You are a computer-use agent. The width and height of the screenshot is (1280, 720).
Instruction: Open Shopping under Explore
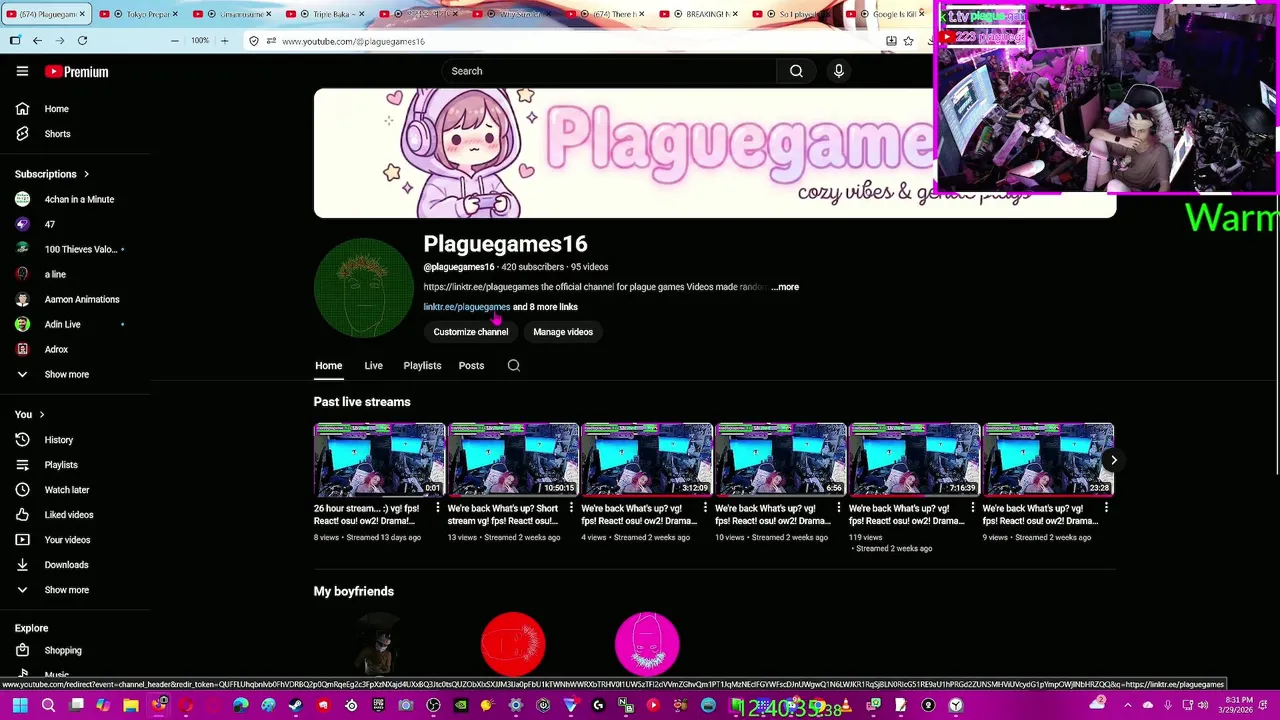[62, 650]
